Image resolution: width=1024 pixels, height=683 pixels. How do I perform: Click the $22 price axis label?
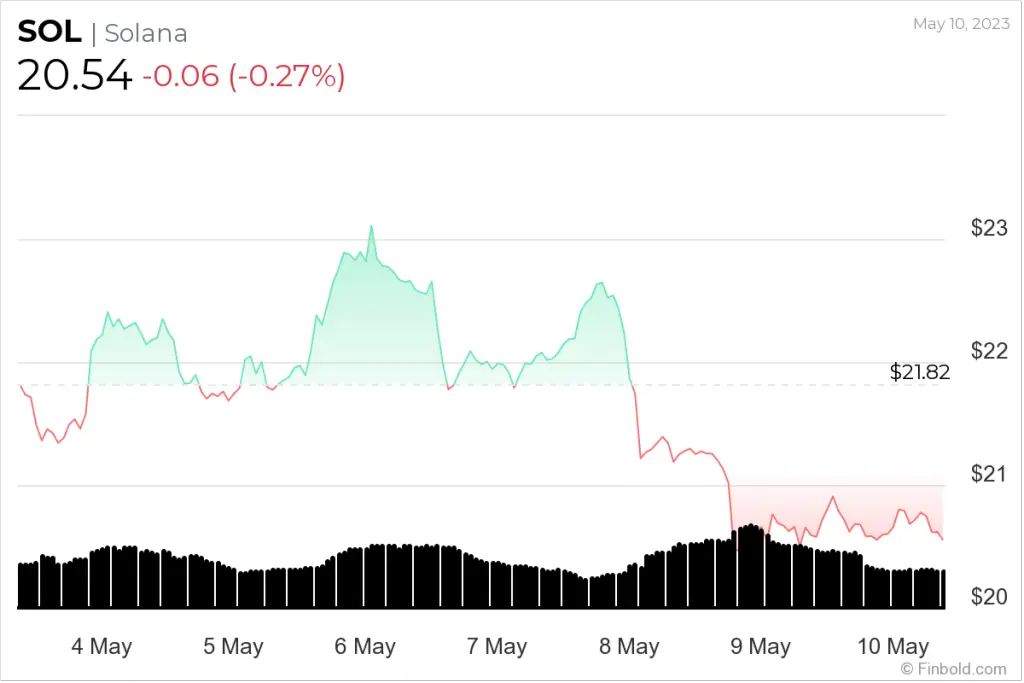coord(989,351)
